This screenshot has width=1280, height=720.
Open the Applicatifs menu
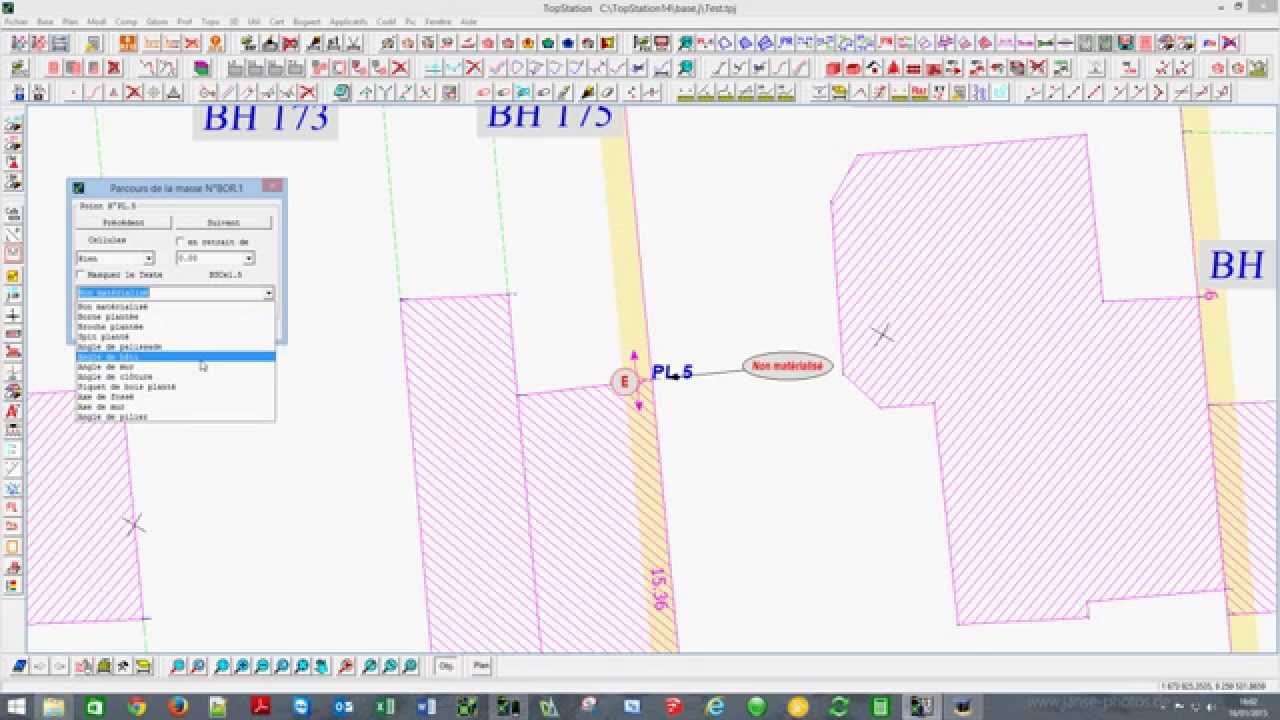(348, 21)
